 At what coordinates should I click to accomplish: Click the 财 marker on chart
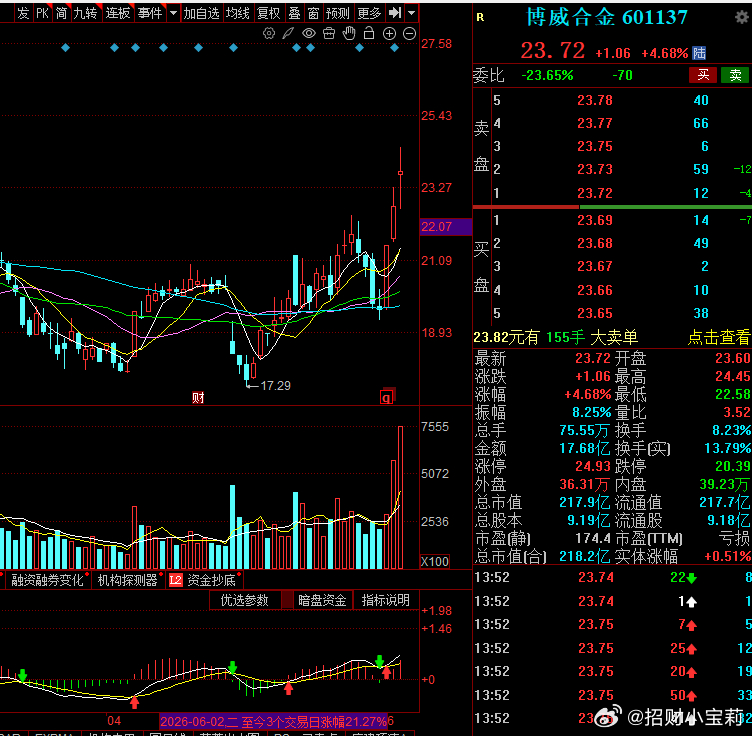[x=198, y=397]
